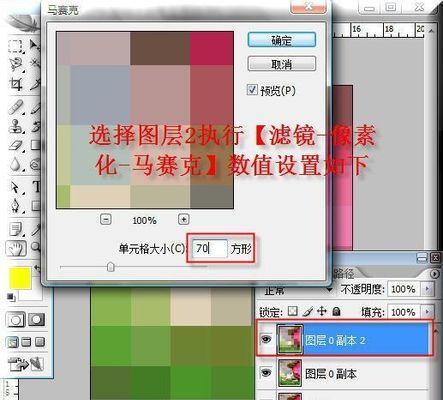Click the Mosaic filter preview image

[x=145, y=120]
